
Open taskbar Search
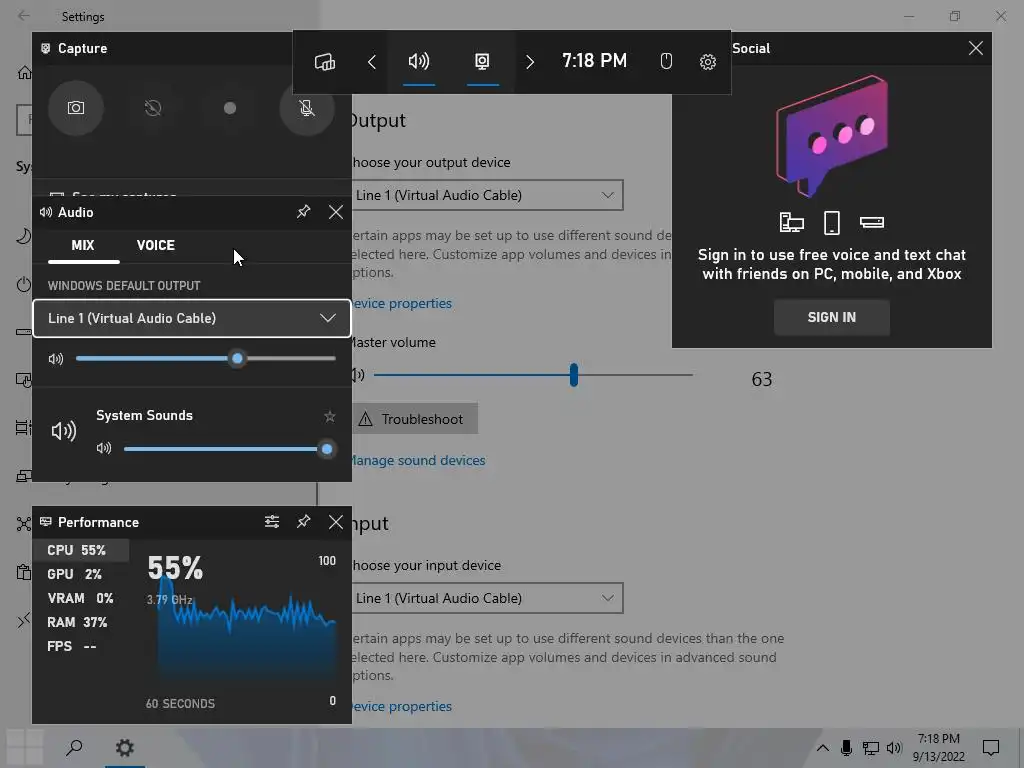click(74, 748)
